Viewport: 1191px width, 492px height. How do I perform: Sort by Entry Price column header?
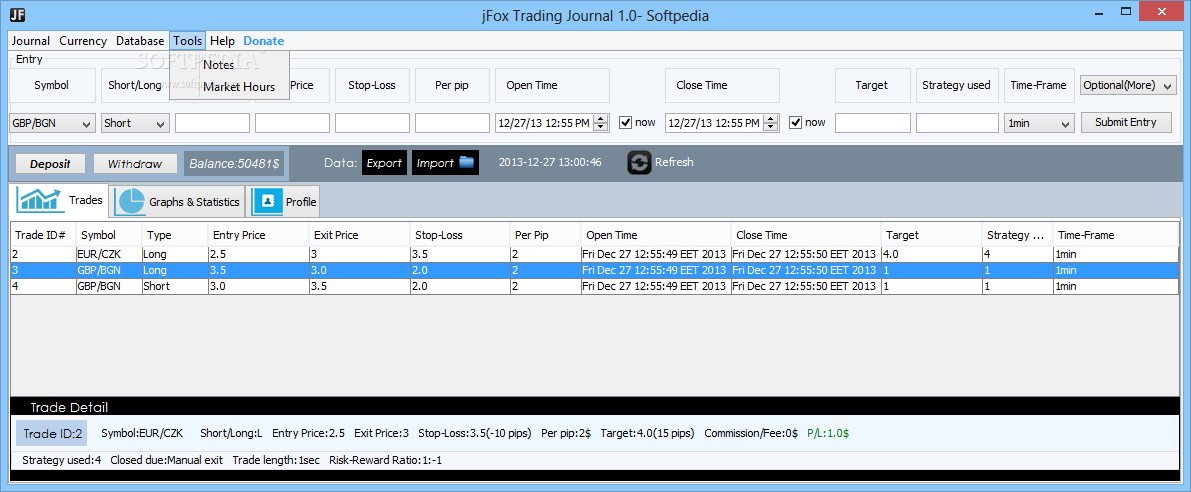click(258, 235)
